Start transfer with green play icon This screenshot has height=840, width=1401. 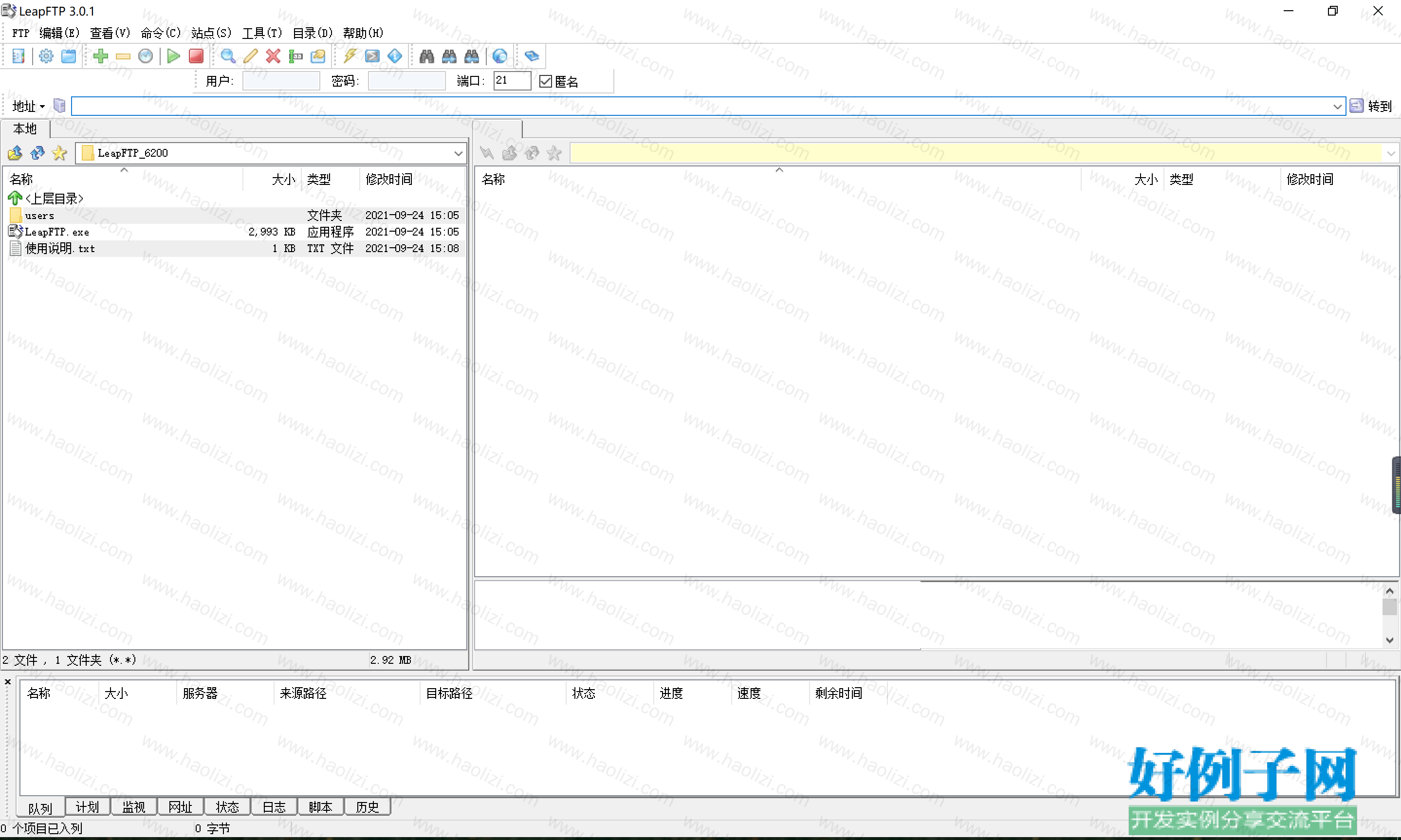point(174,56)
